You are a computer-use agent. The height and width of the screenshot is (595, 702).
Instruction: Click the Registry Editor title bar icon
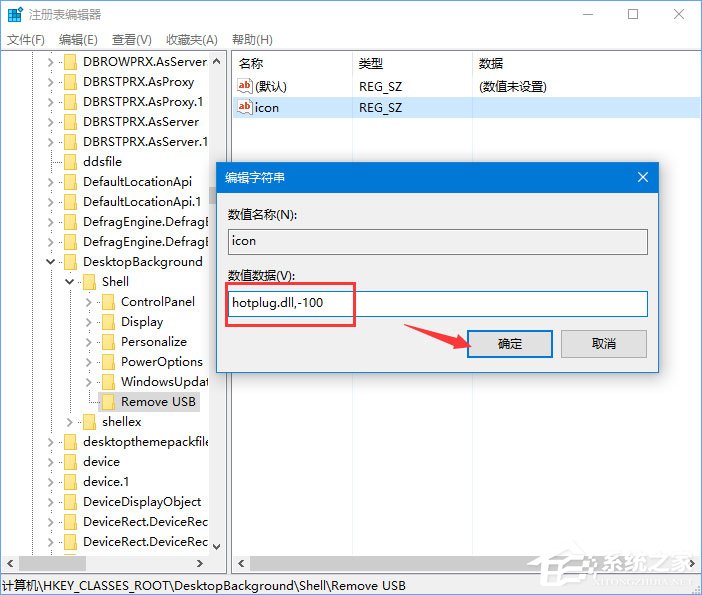[15, 14]
